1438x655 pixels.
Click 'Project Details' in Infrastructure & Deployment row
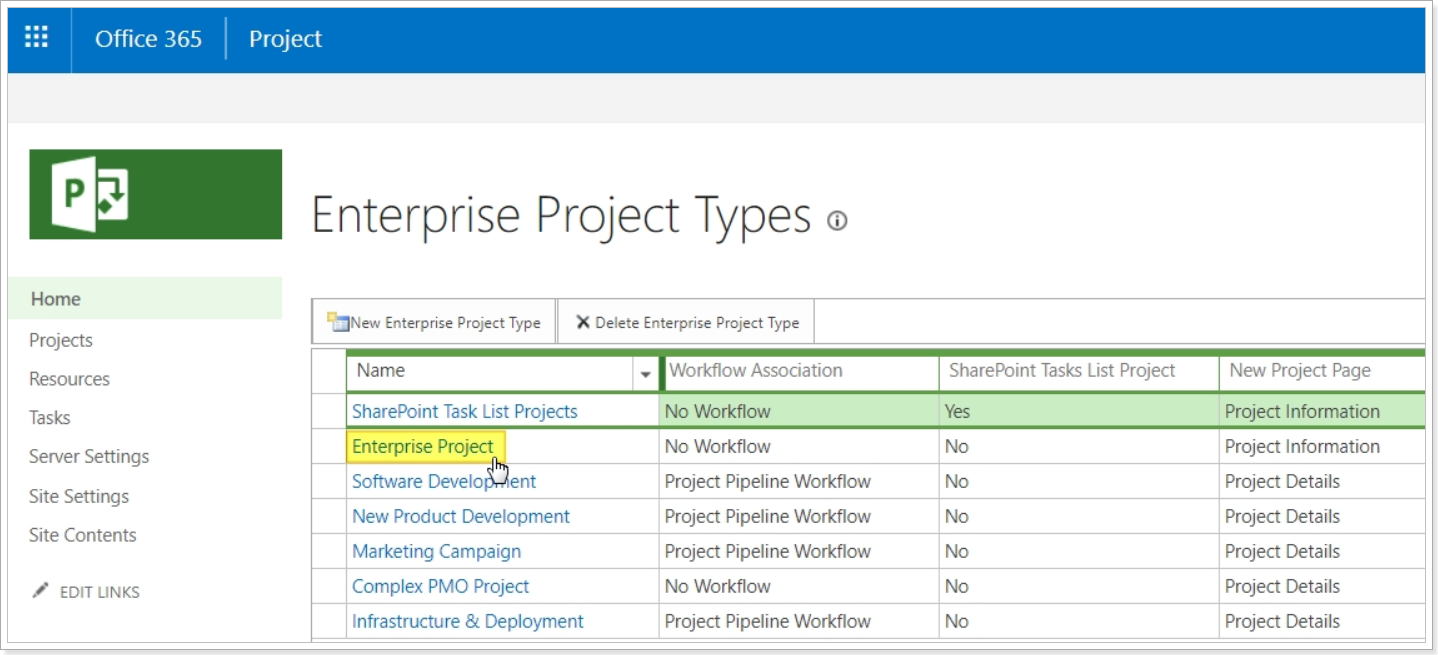pos(1282,621)
